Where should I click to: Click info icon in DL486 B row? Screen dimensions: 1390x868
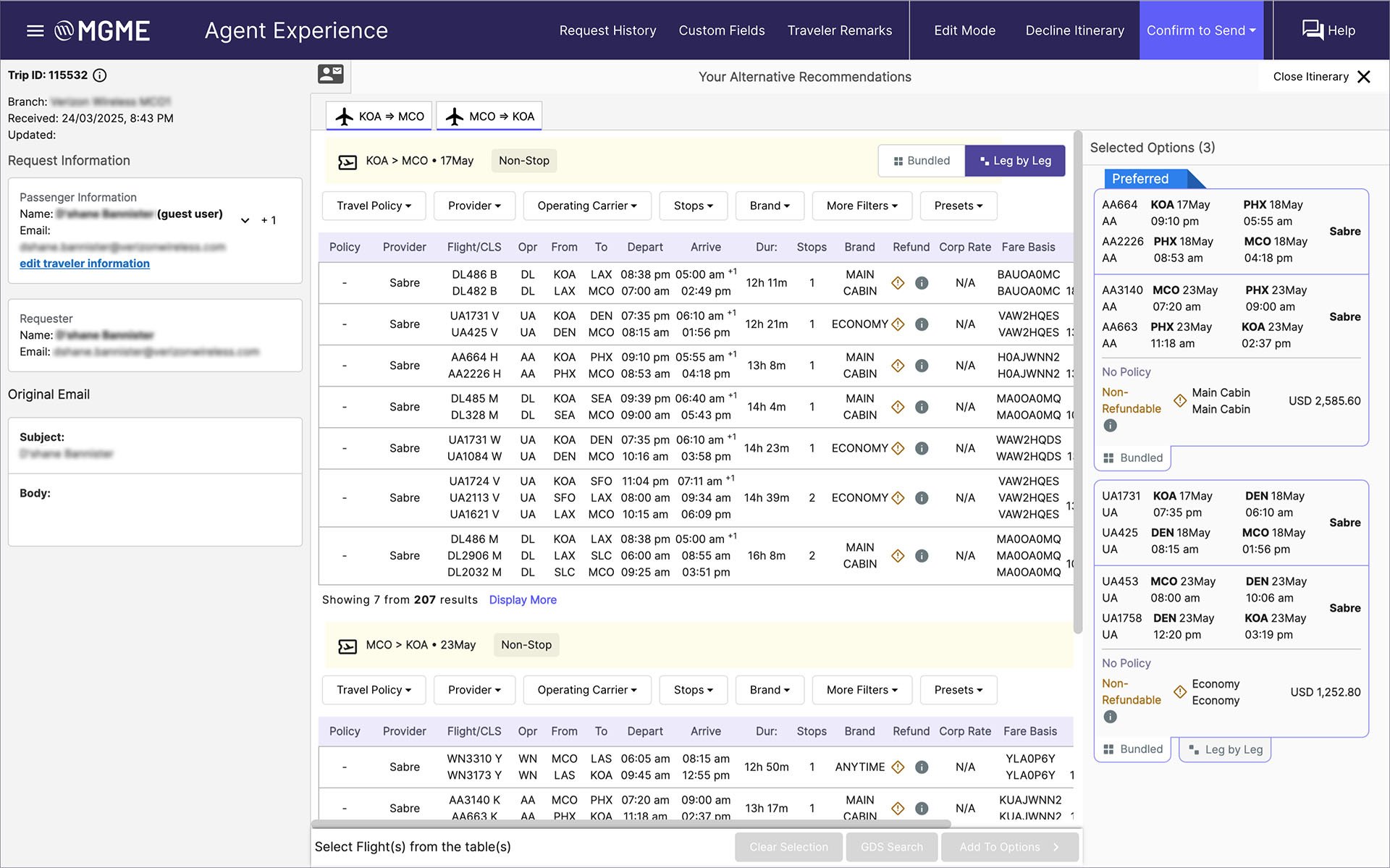coord(922,283)
